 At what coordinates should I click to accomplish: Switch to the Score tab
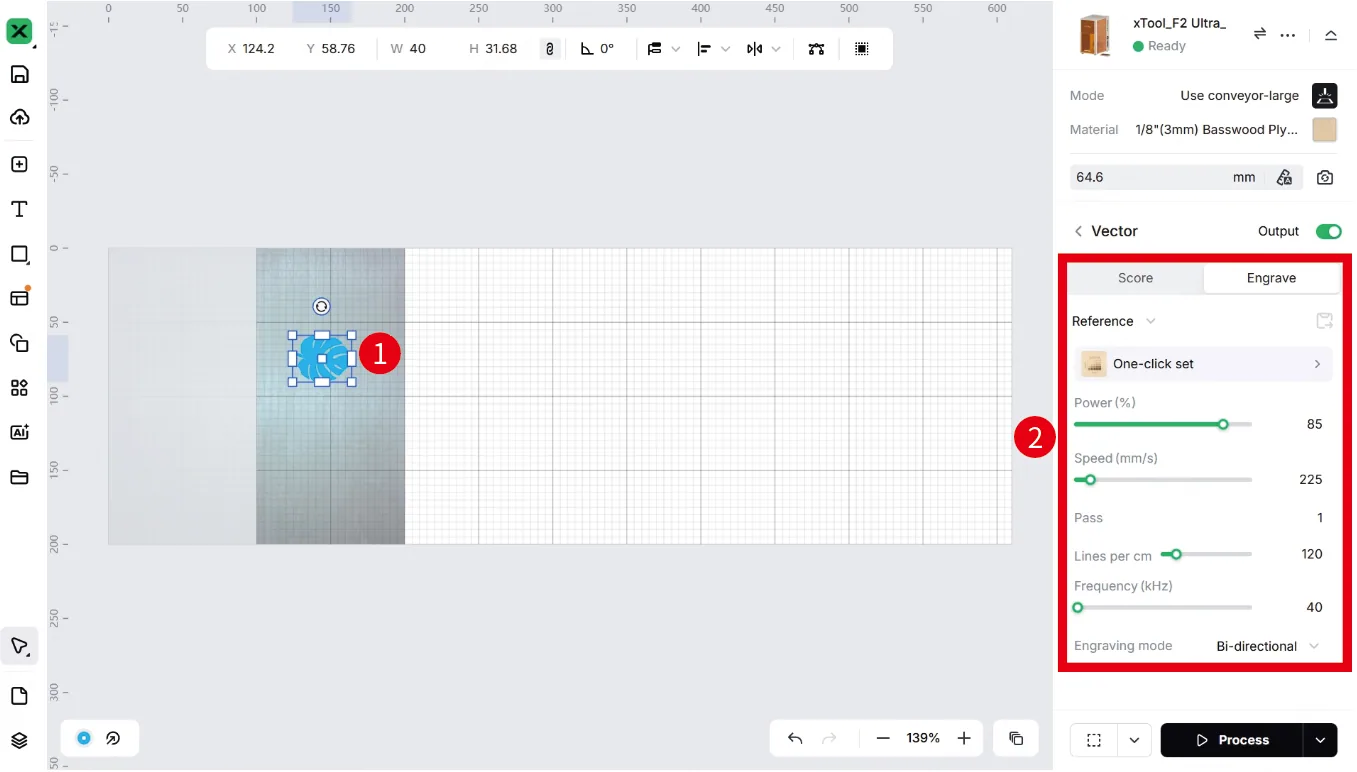pyautogui.click(x=1135, y=278)
